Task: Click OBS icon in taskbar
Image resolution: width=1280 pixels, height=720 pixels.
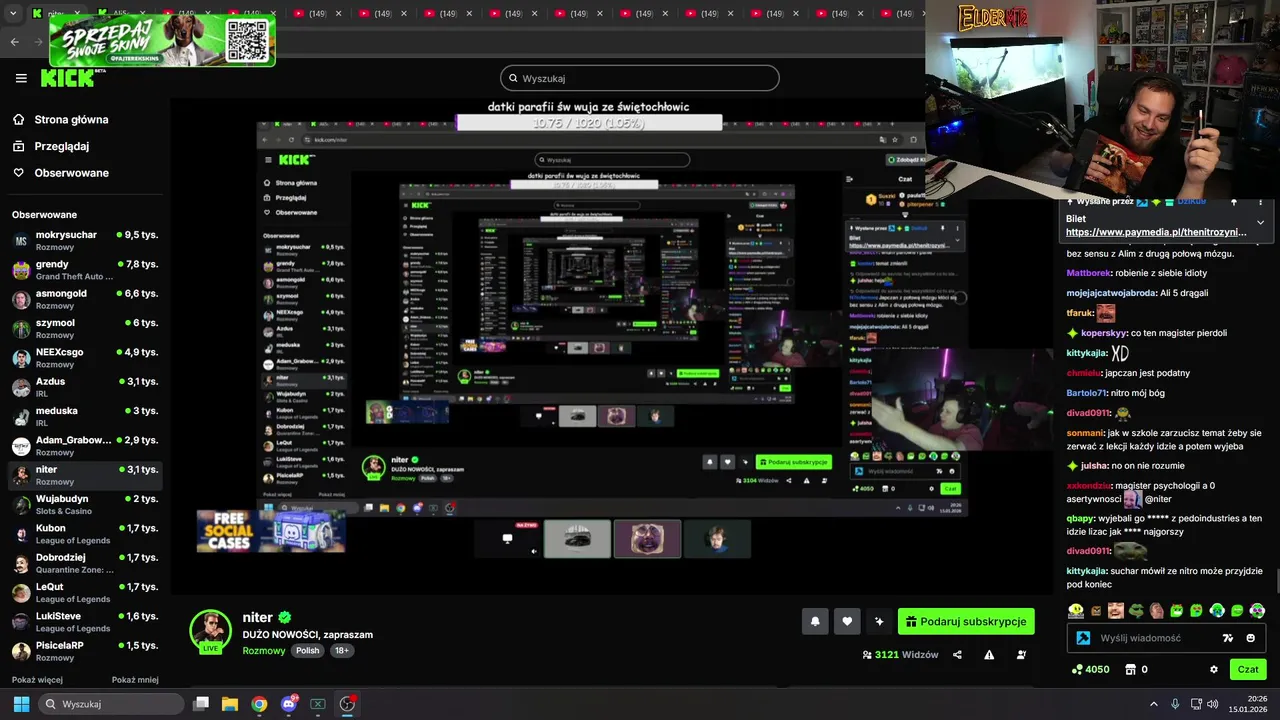Action: [347, 704]
